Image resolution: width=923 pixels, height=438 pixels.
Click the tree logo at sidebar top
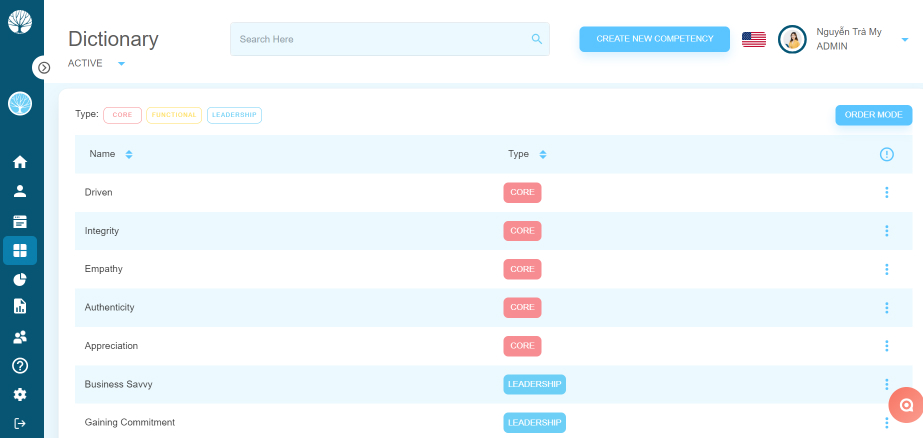[x=20, y=22]
